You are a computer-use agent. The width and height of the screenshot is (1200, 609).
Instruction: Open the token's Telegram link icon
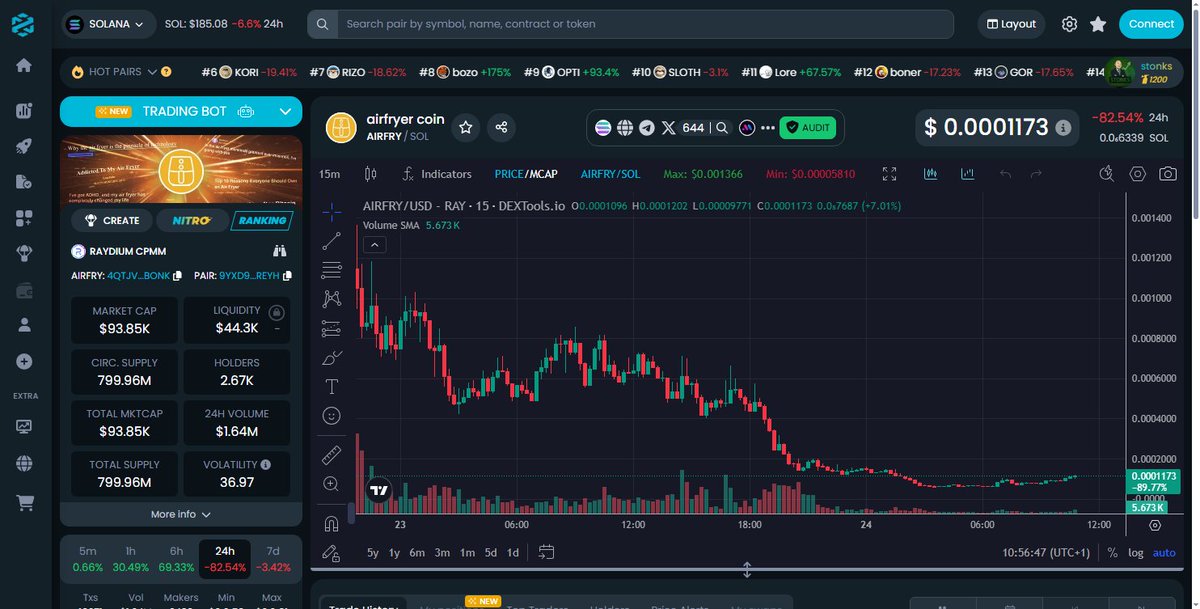tap(646, 128)
